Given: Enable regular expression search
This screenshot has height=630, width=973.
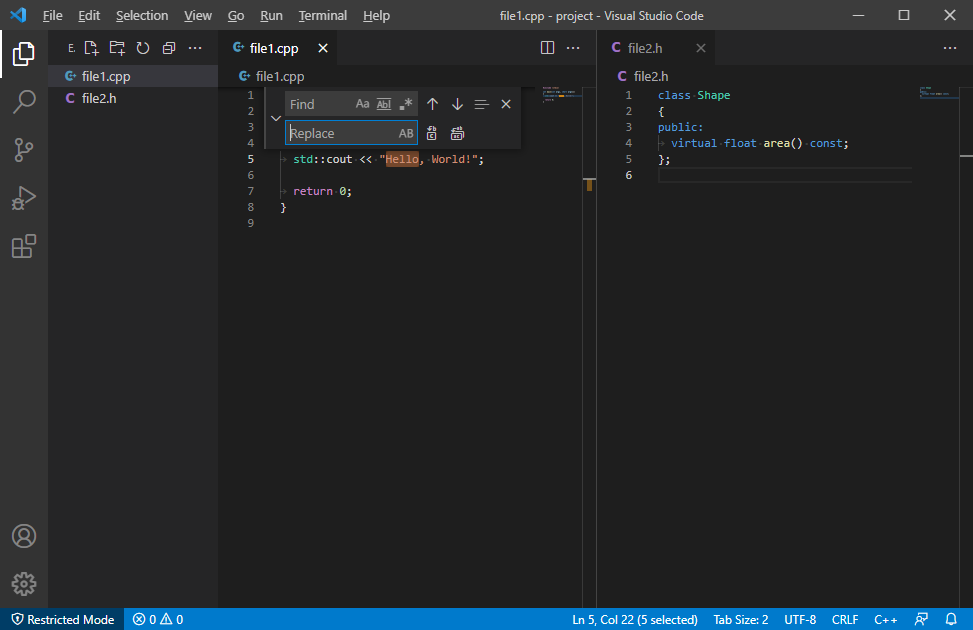Looking at the screenshot, I should pos(407,103).
